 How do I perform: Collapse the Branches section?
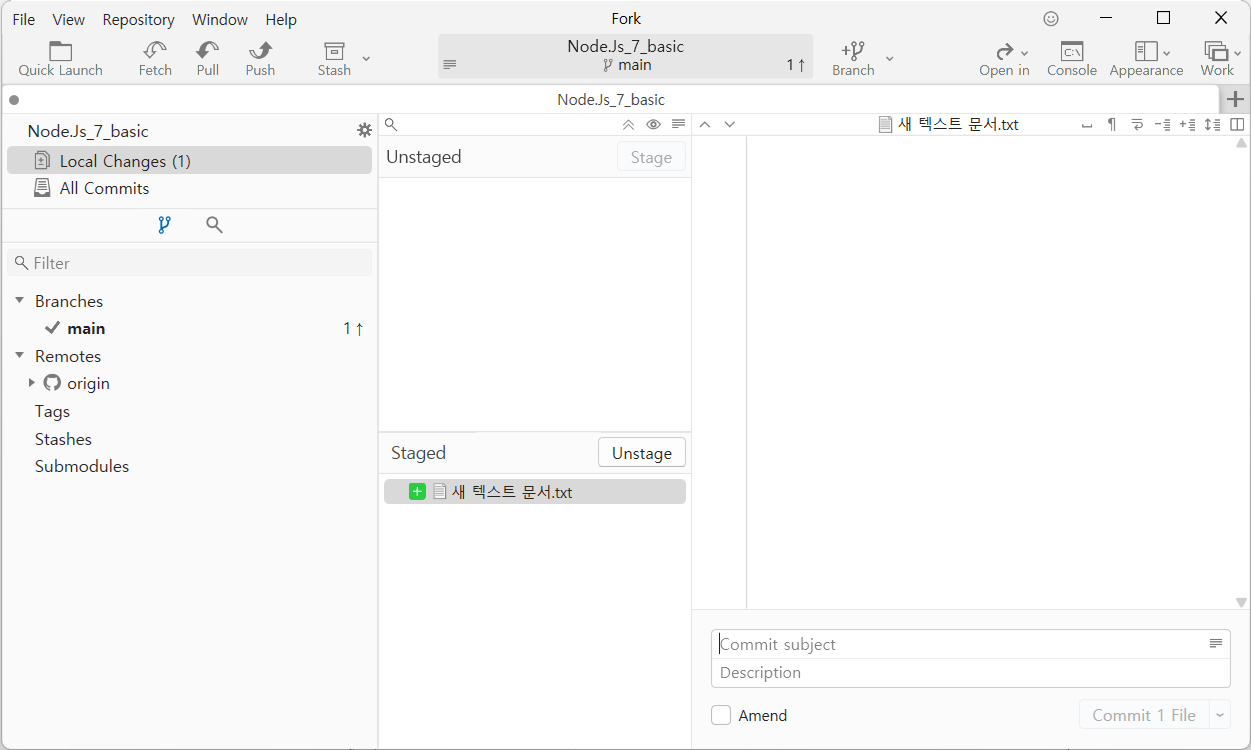19,300
